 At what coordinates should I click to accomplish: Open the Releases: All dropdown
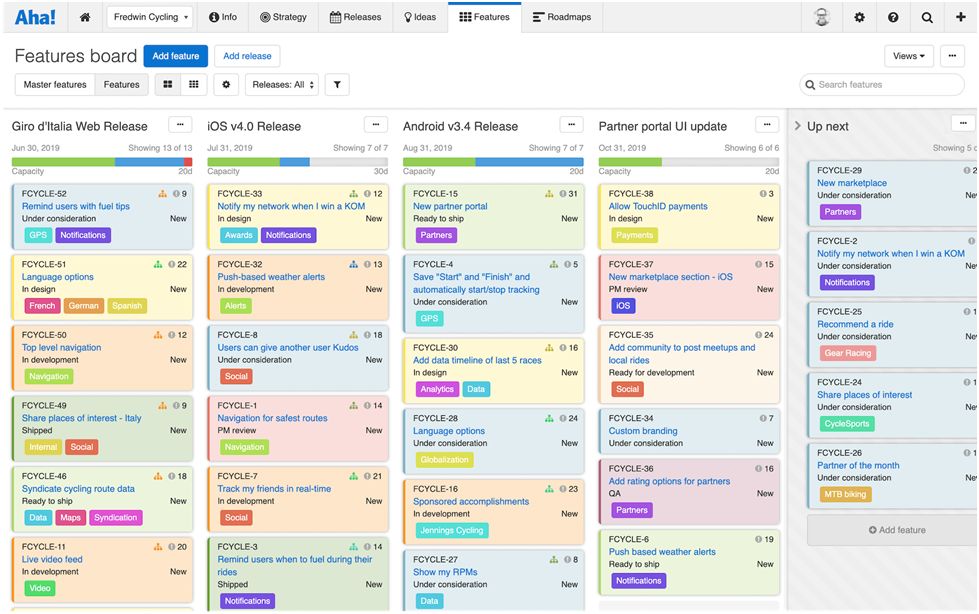point(283,85)
